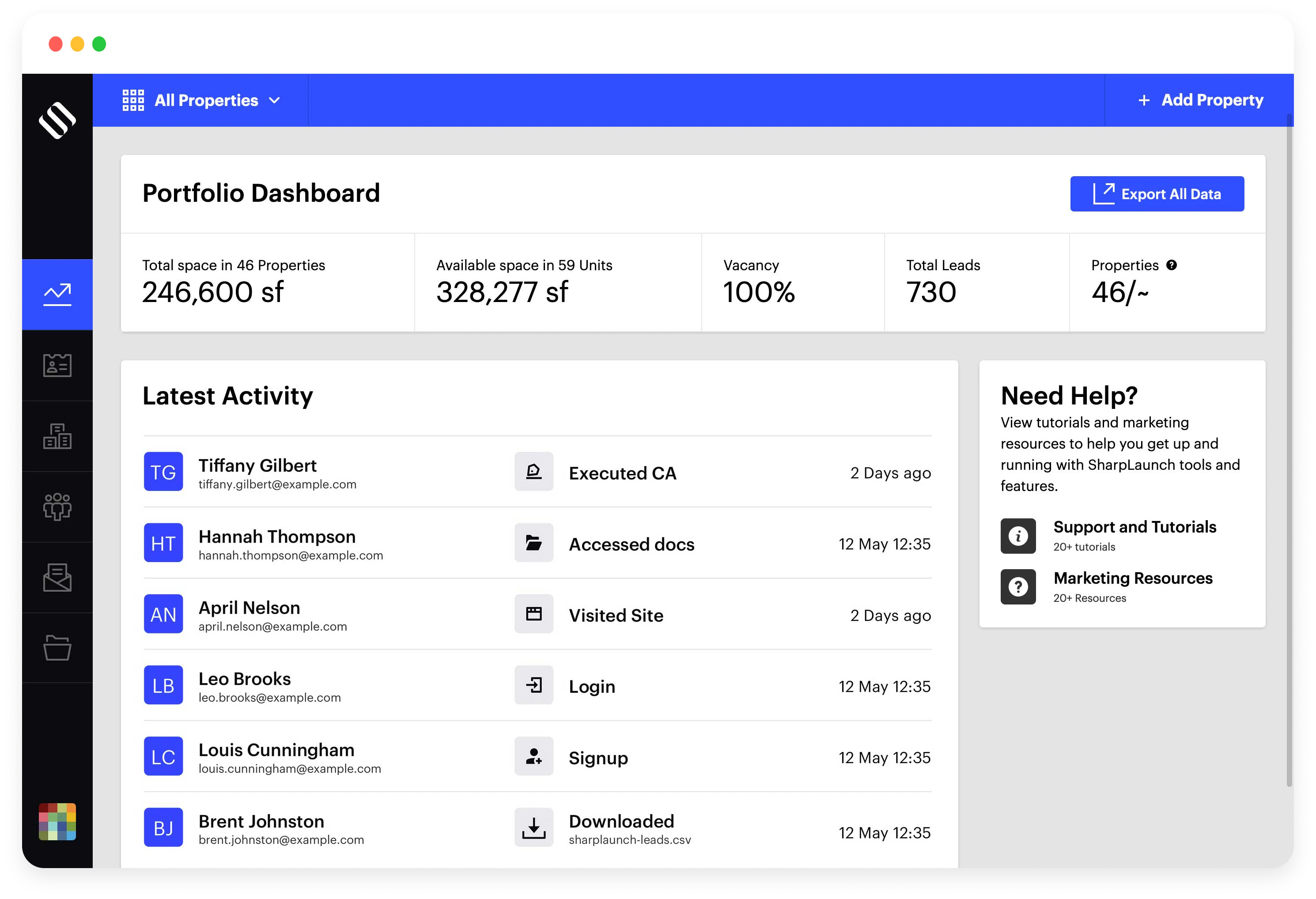Click the Properties metric help tooltip icon
This screenshot has height=899, width=1316.
click(x=1172, y=265)
